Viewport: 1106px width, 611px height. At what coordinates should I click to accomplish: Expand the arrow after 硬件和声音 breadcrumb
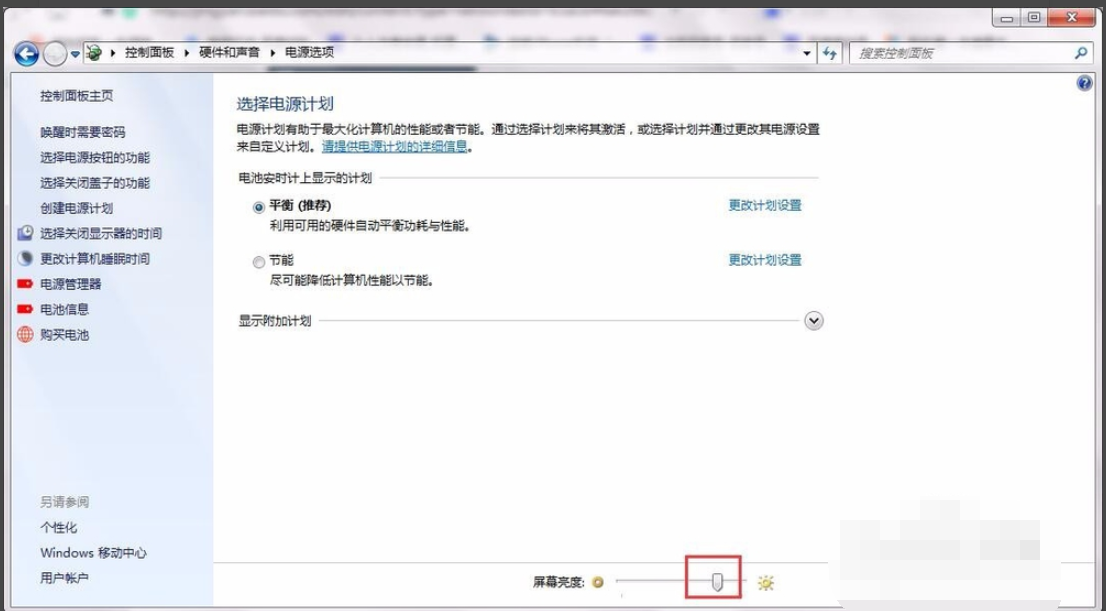(x=272, y=53)
